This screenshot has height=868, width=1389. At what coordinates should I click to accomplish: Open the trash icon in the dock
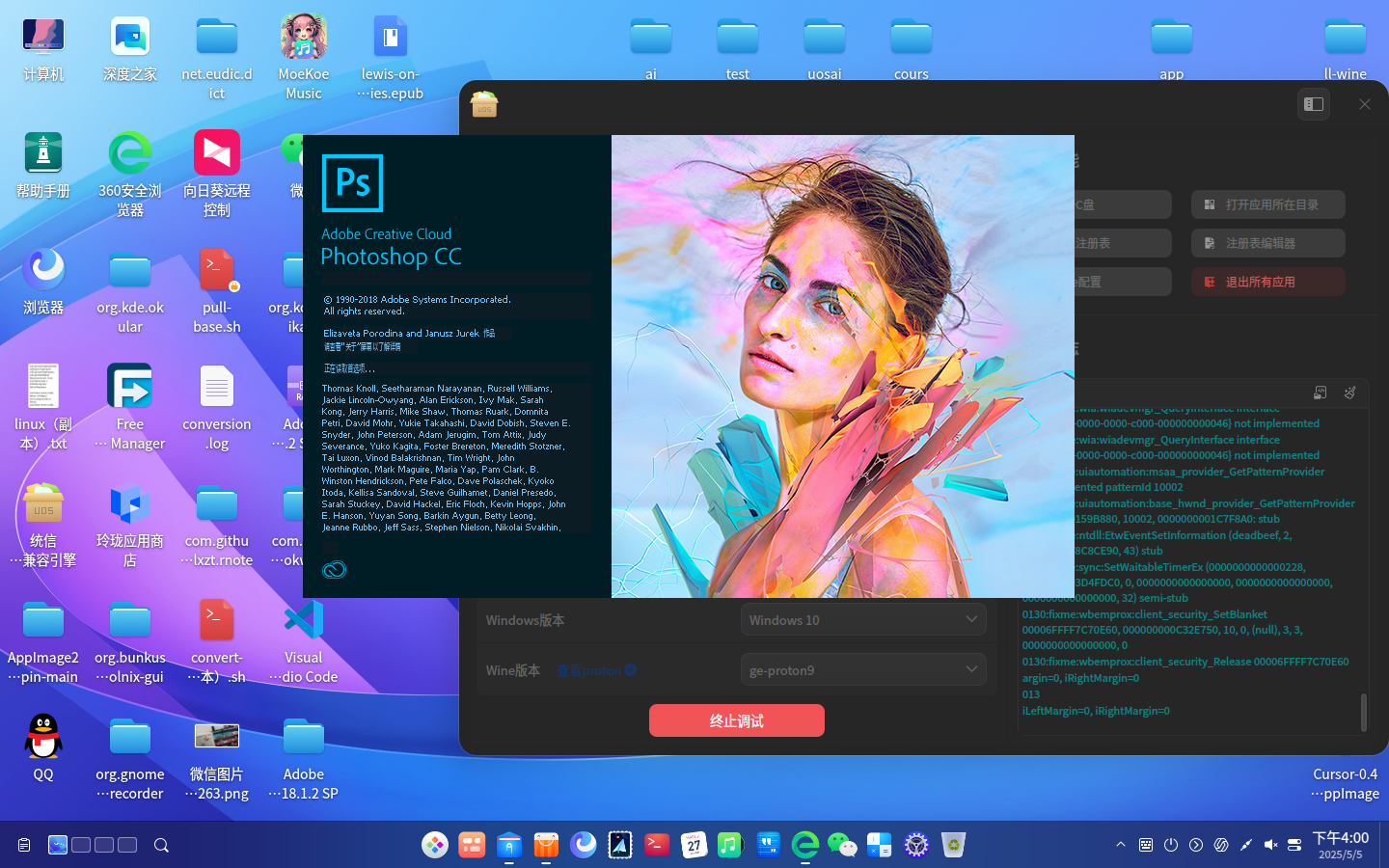click(953, 845)
